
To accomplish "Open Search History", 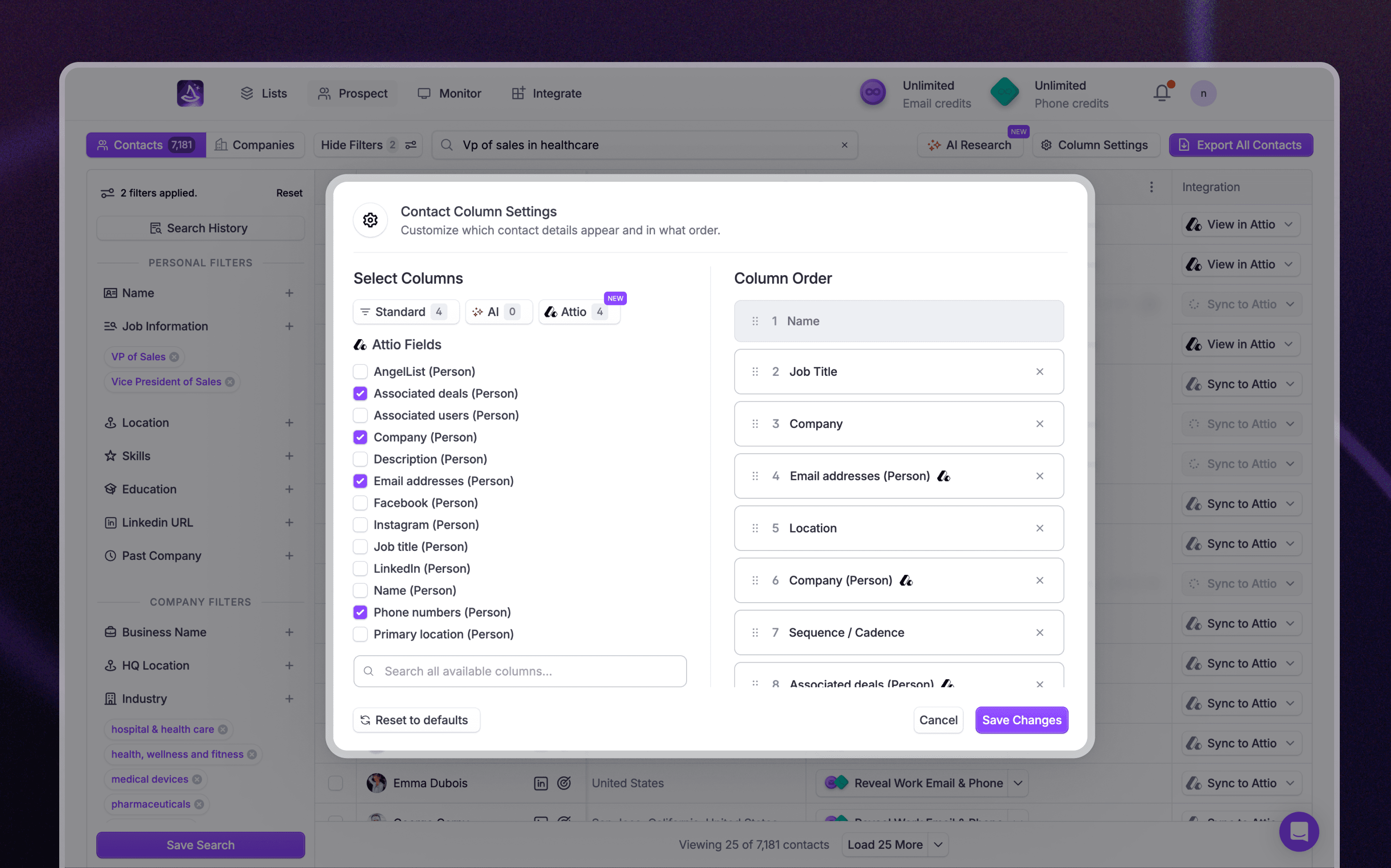I will pos(201,228).
